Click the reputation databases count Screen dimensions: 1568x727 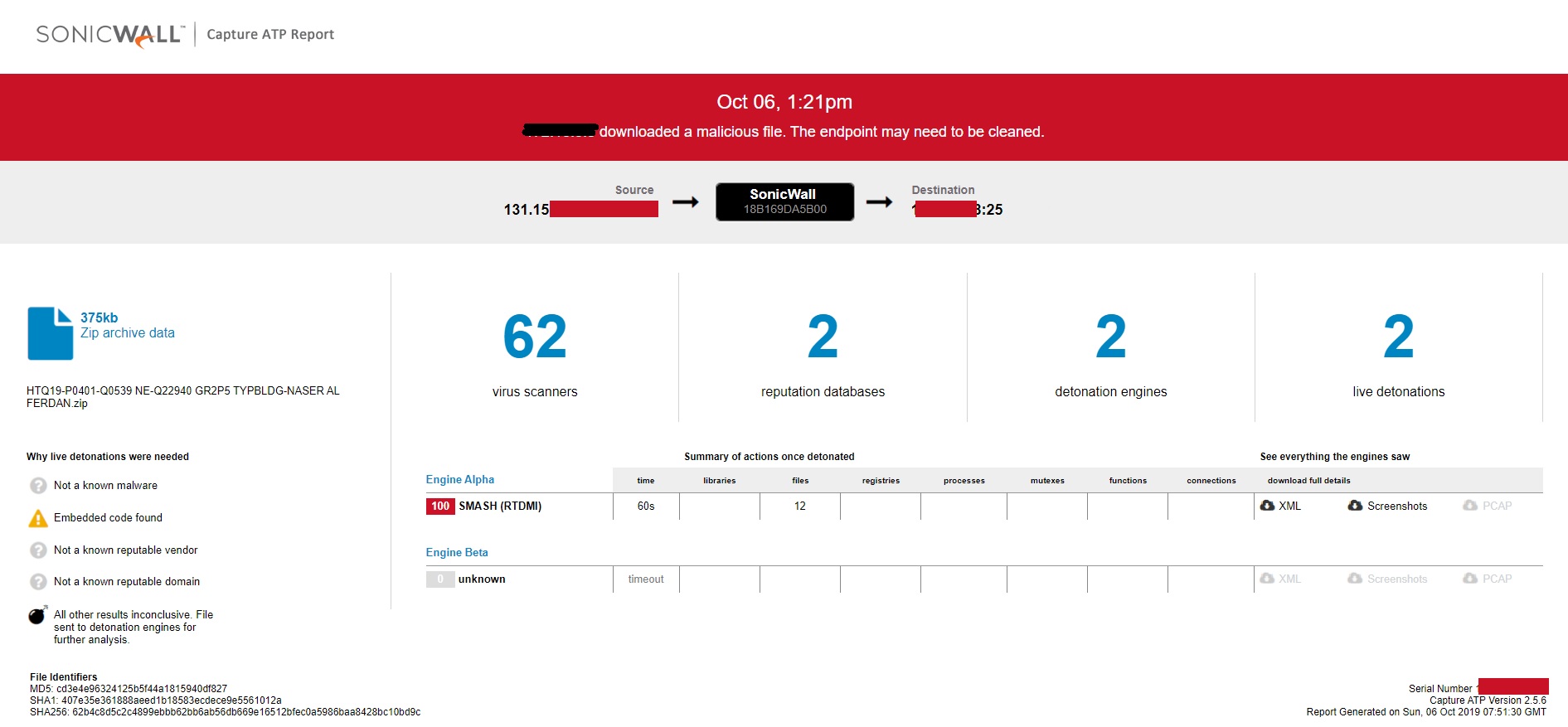(x=823, y=337)
